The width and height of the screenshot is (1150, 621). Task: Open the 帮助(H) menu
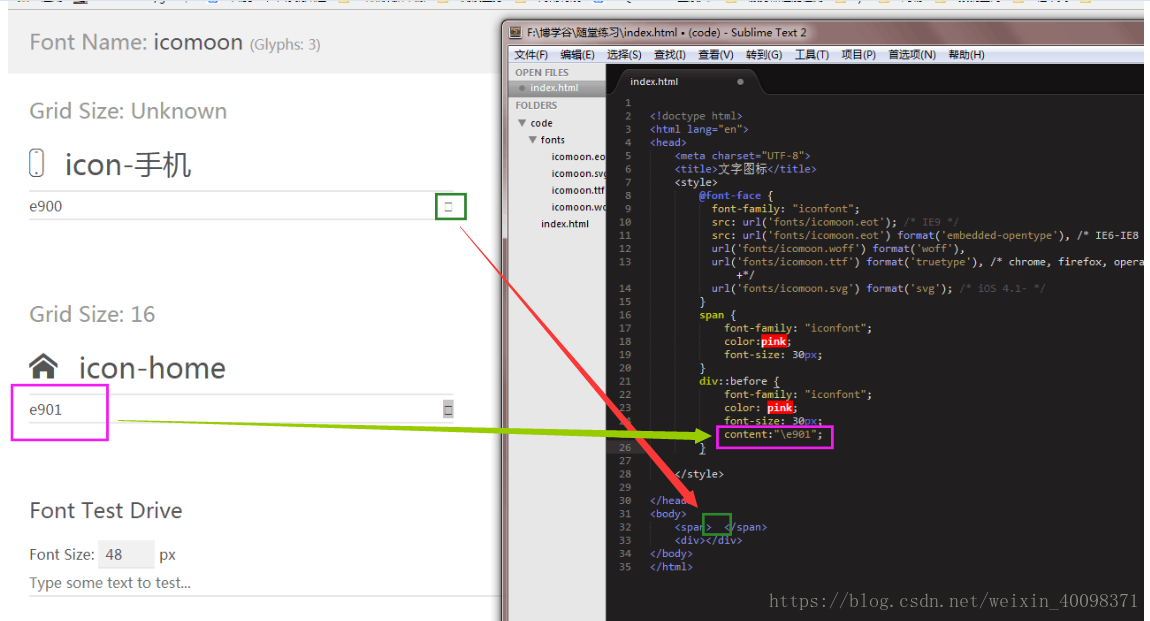coord(966,55)
